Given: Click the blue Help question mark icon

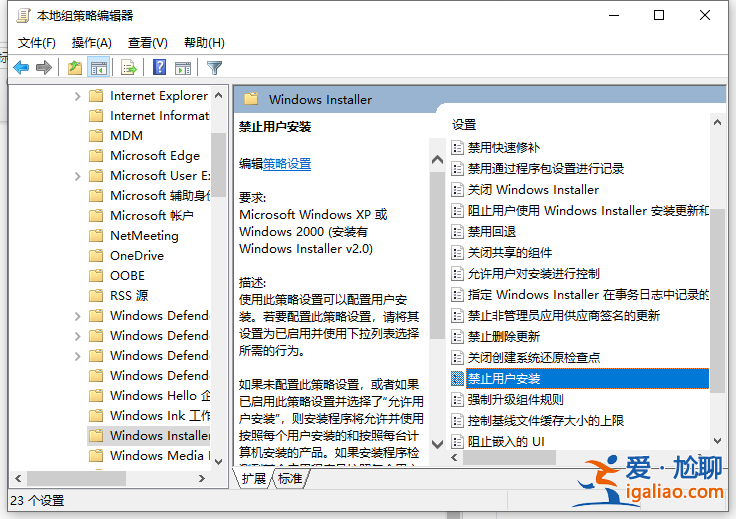Looking at the screenshot, I should [160, 68].
